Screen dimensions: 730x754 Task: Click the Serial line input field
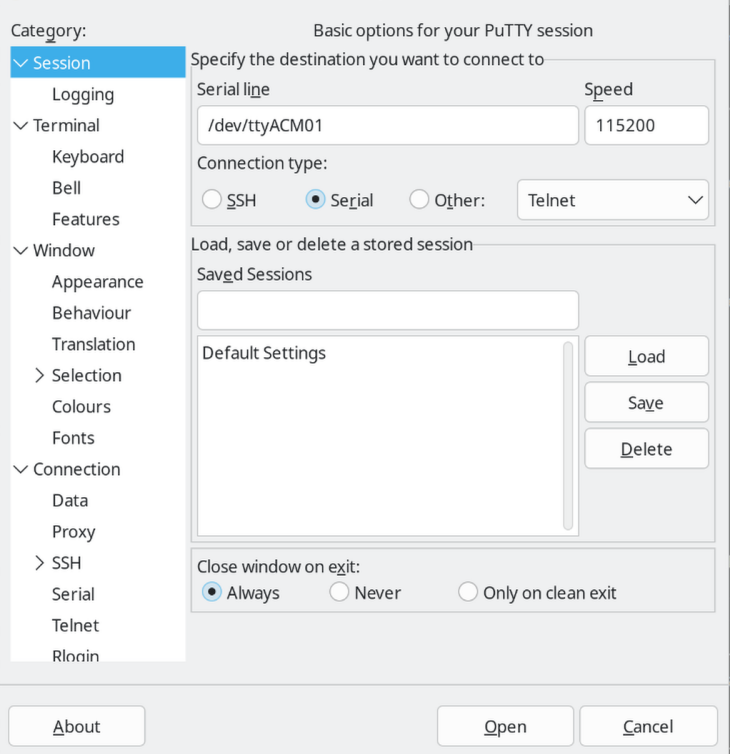click(x=387, y=126)
